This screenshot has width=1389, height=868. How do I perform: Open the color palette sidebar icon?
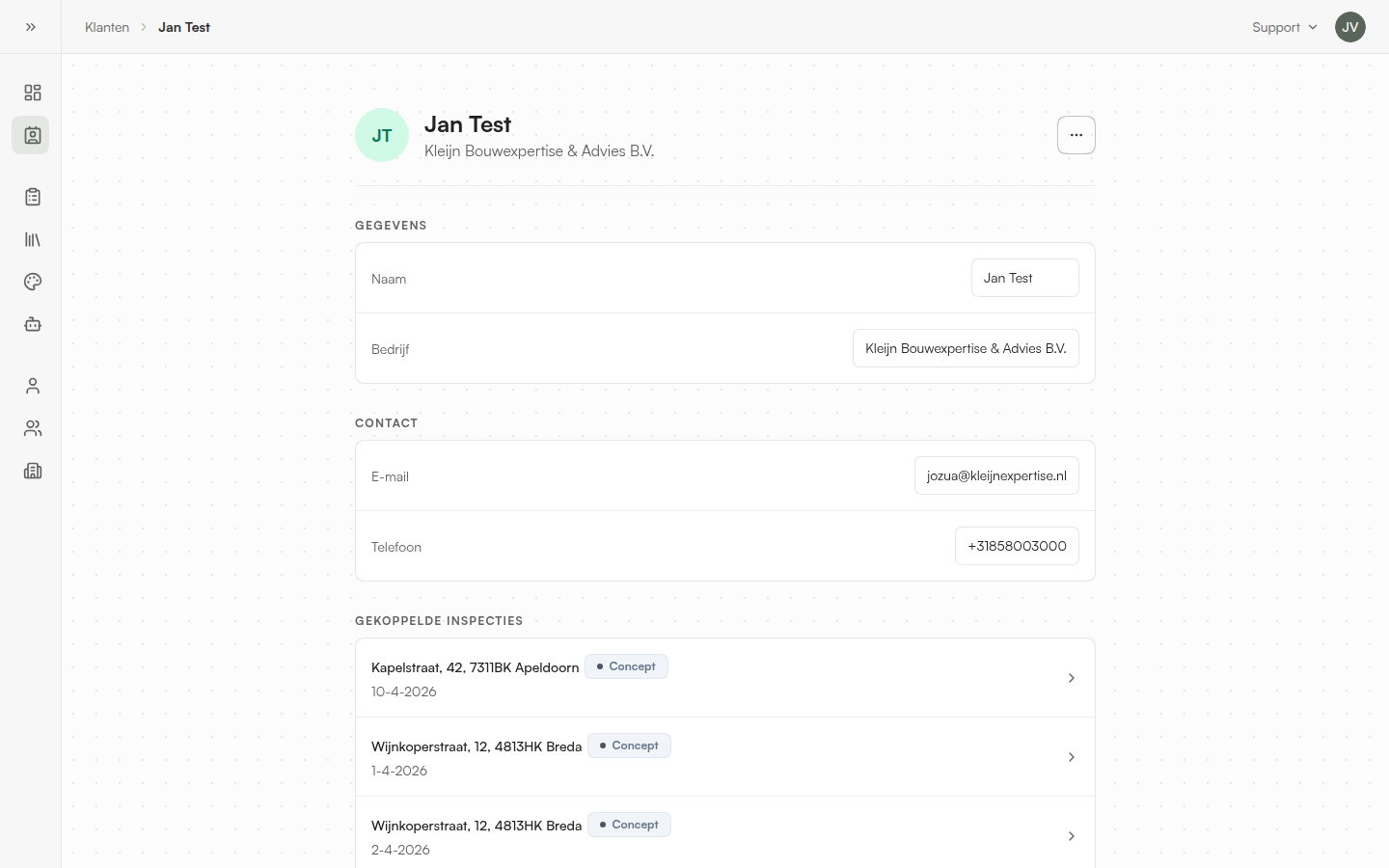(33, 282)
